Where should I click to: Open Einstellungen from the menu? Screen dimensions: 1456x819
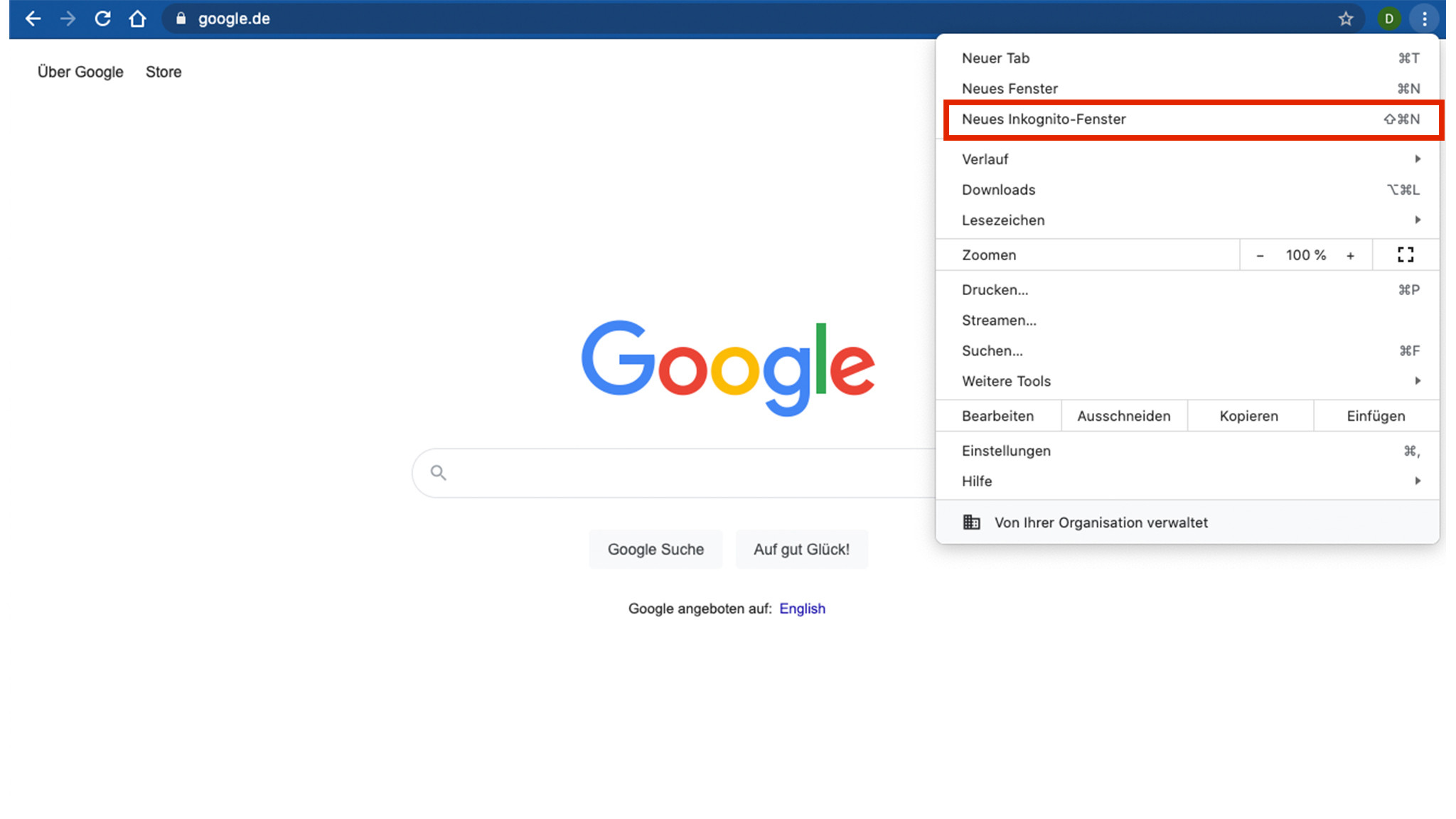[1187, 451]
